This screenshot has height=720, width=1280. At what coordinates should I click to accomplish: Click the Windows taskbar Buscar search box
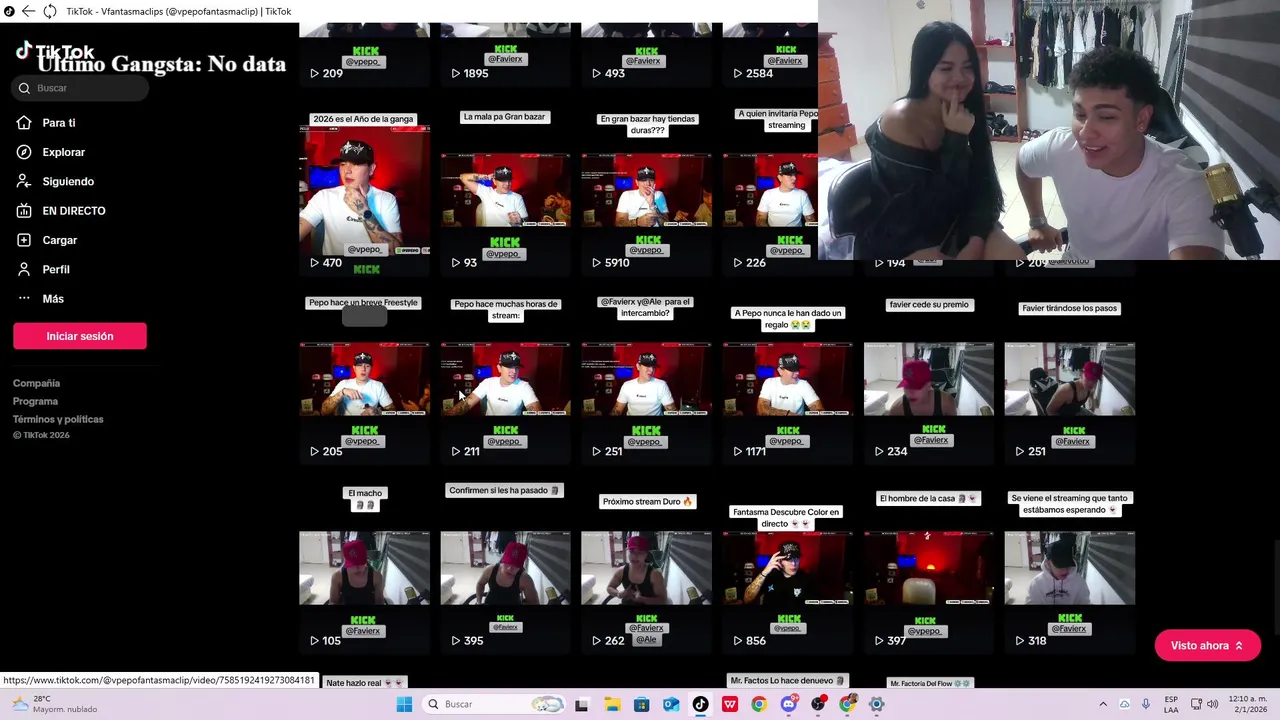494,704
